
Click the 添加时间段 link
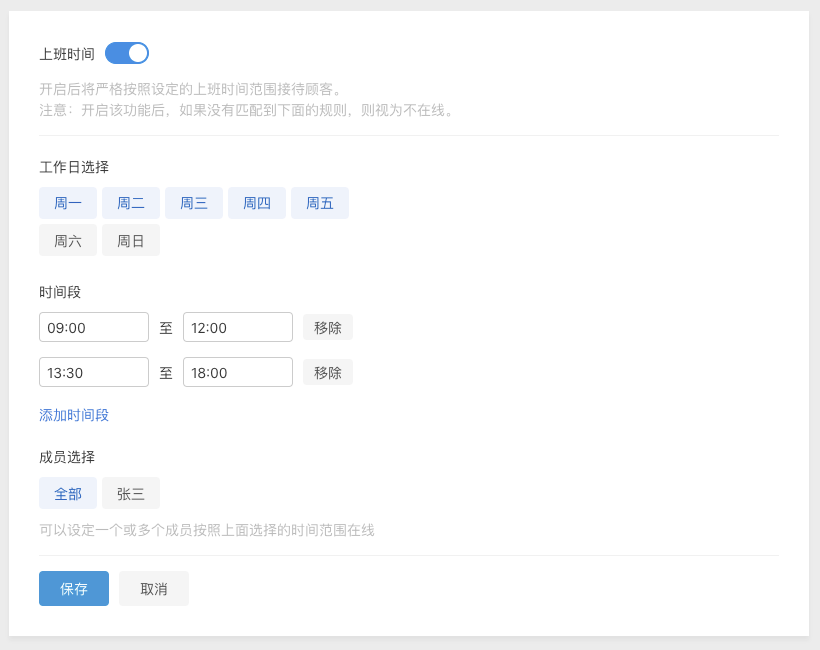(x=74, y=415)
